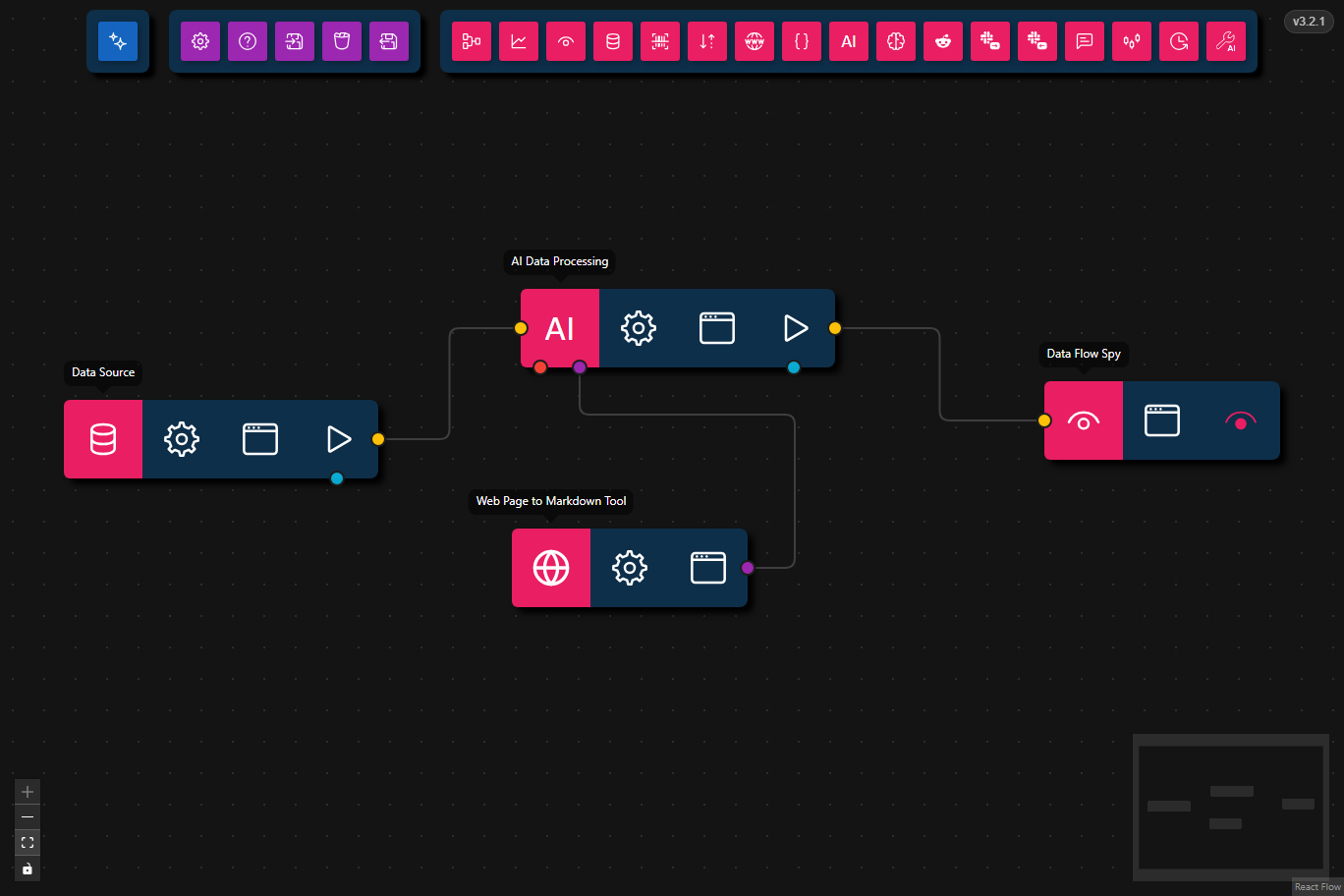Toggle the canvas interactivity lock
This screenshot has height=896, width=1344.
[x=28, y=868]
